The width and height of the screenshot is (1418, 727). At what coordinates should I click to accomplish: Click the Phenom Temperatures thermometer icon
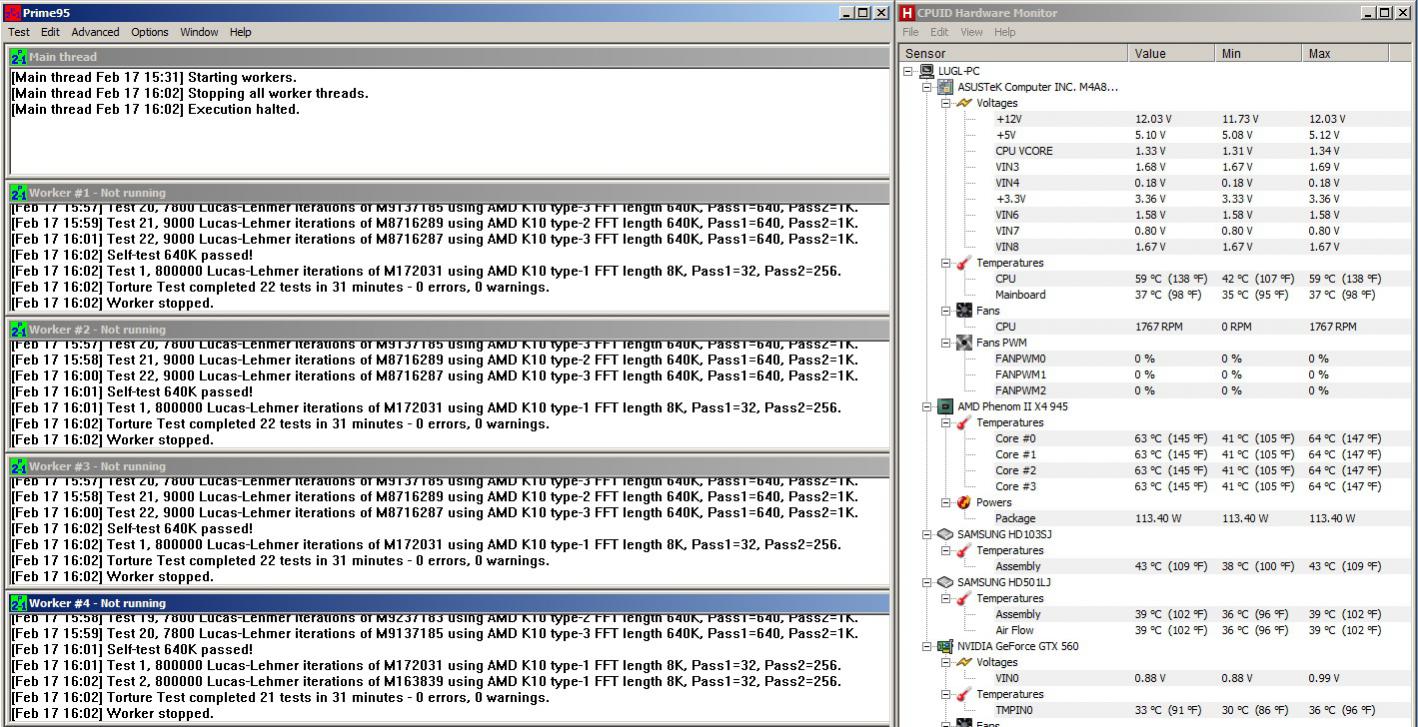click(964, 423)
